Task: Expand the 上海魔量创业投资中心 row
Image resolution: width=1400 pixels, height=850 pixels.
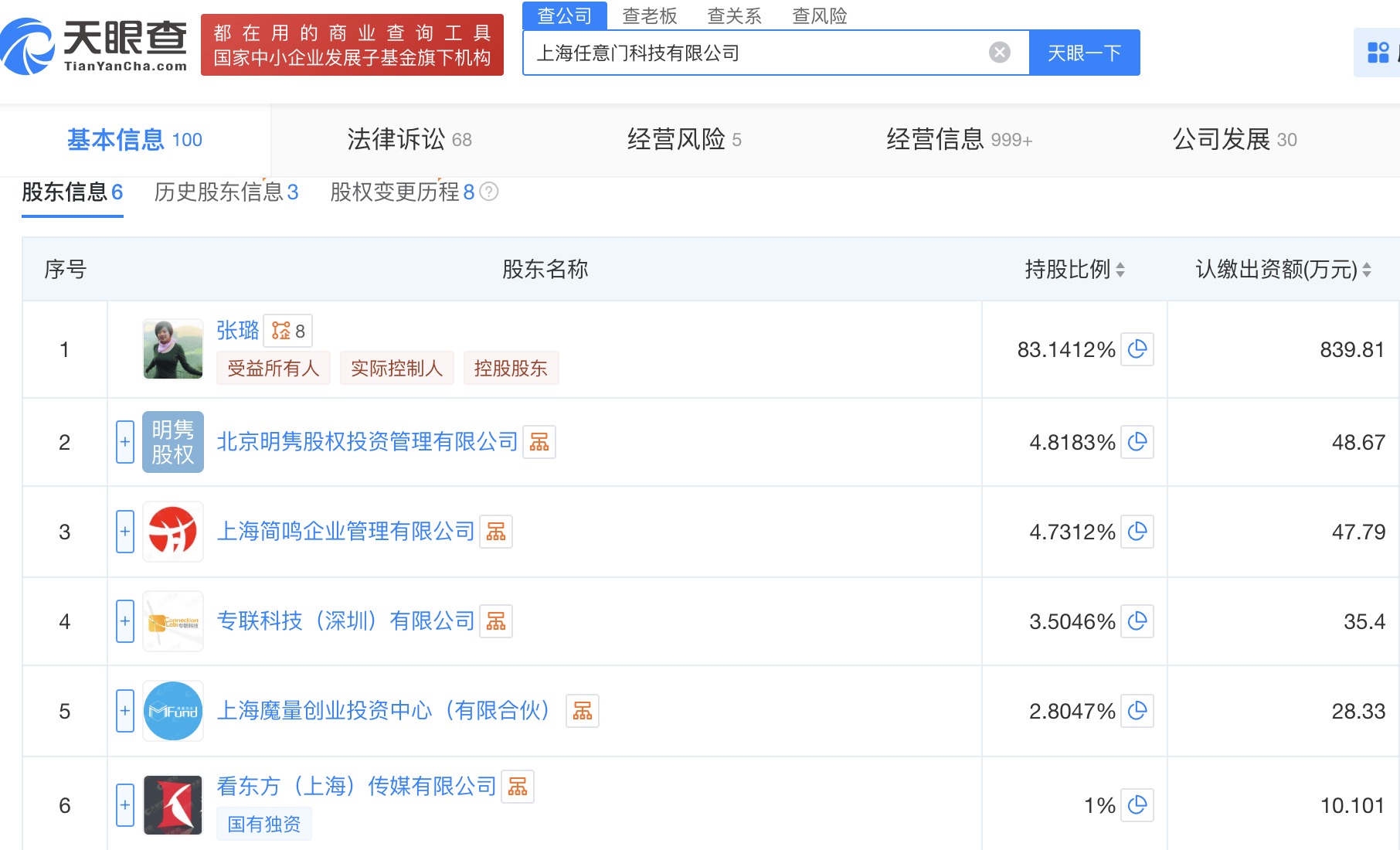Action: pyautogui.click(x=125, y=711)
